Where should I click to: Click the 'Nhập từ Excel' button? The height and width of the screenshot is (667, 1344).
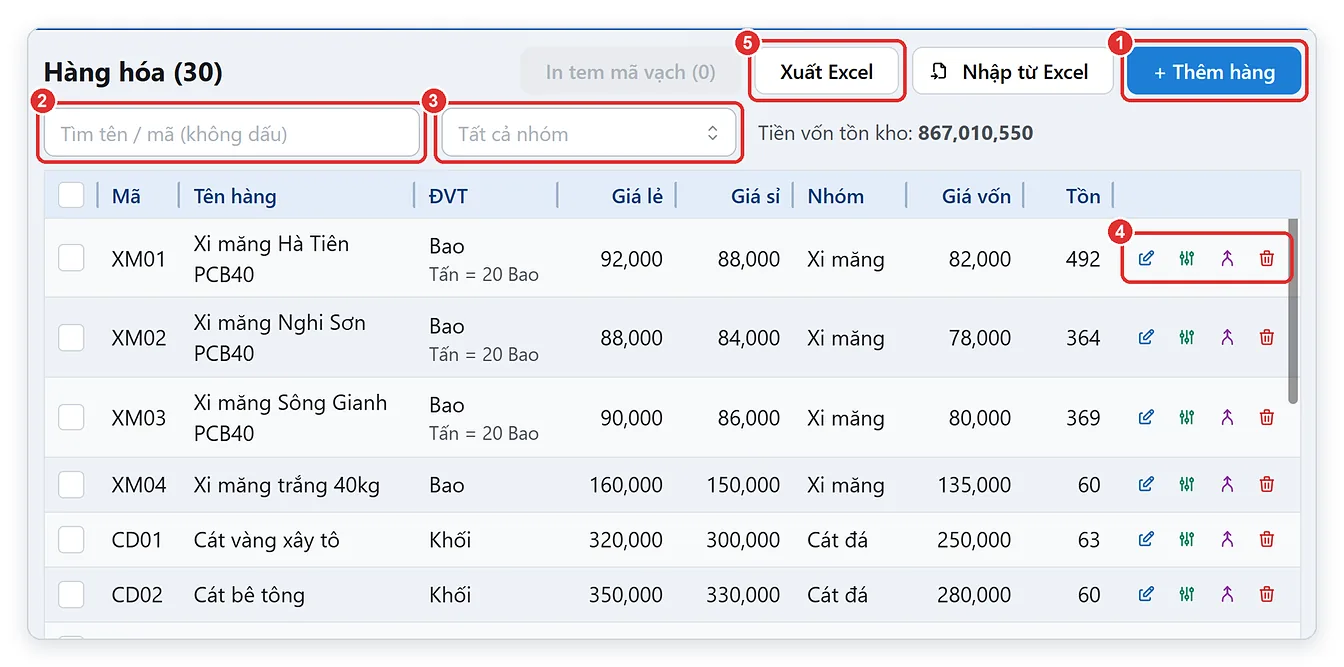click(x=1012, y=72)
